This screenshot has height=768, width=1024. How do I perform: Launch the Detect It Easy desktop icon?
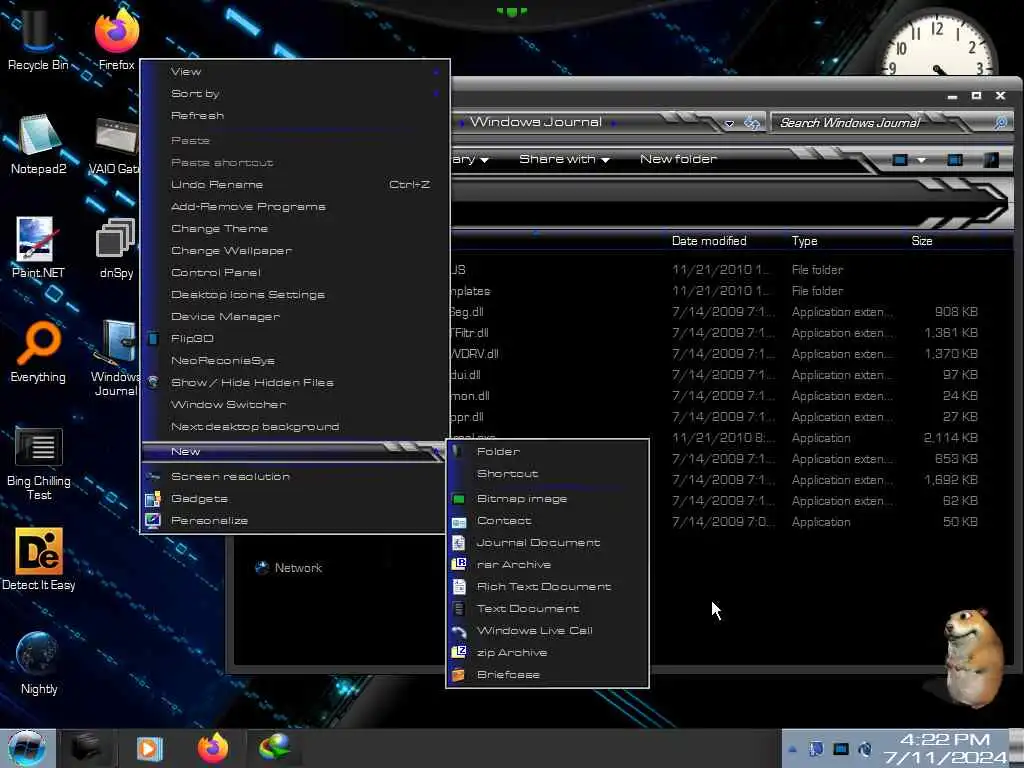pos(38,560)
